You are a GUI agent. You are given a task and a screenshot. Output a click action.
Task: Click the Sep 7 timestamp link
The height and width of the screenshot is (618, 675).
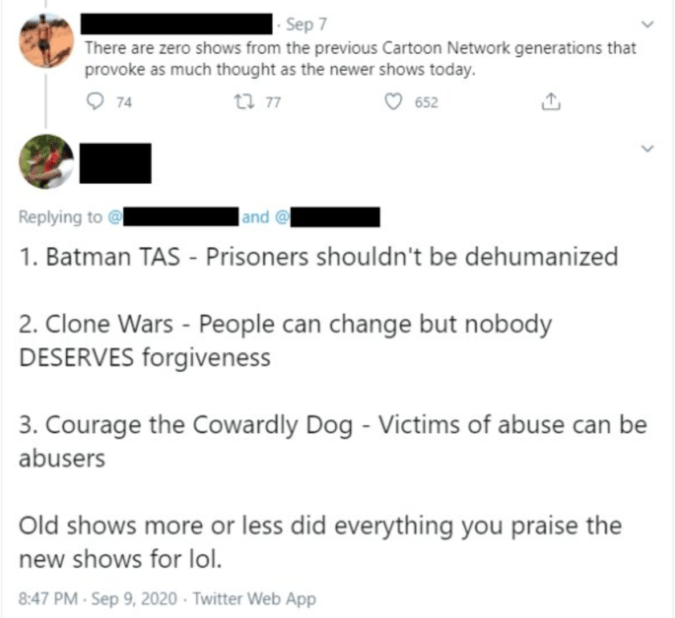click(307, 24)
